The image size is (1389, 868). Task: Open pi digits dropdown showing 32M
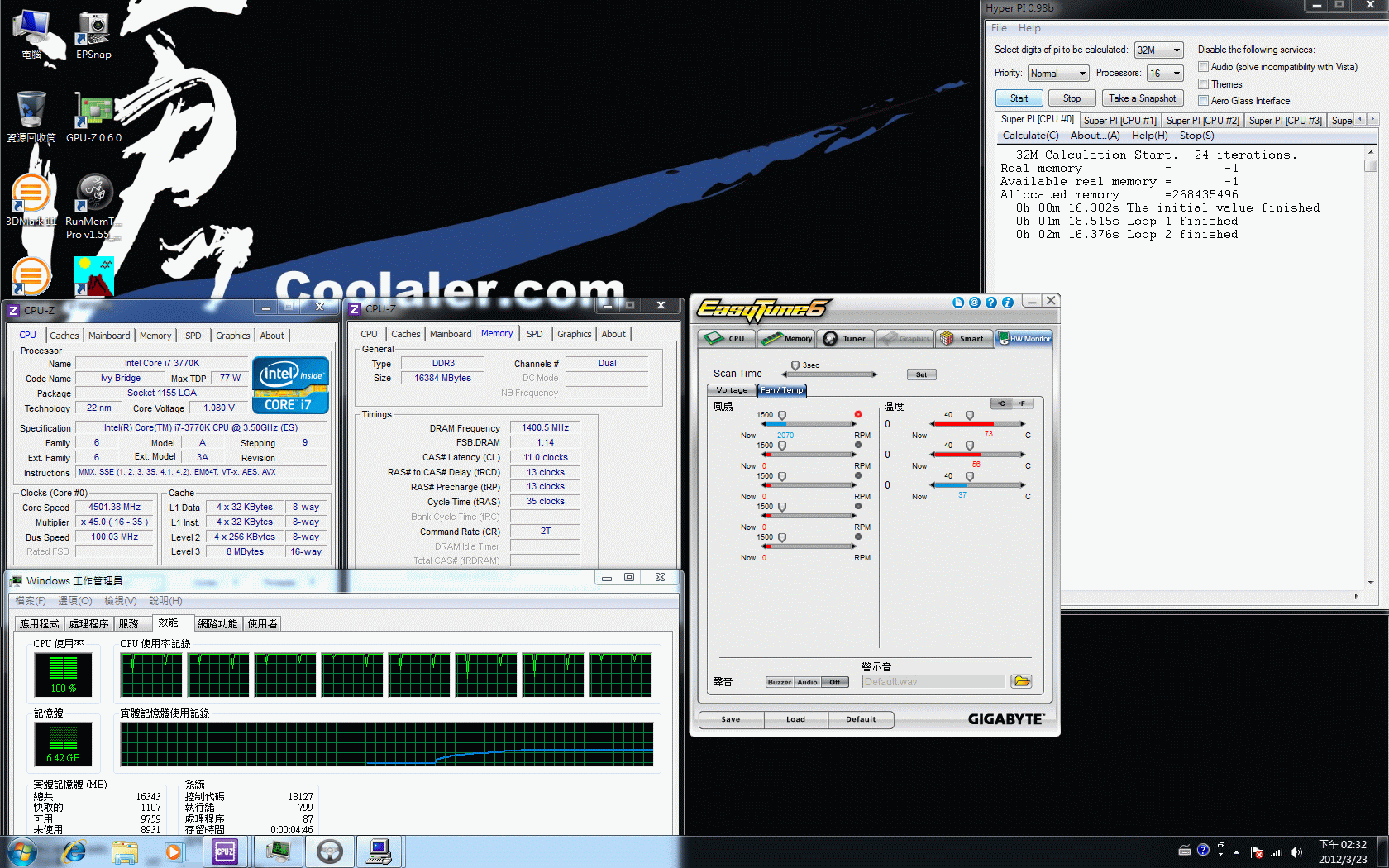click(x=1159, y=50)
